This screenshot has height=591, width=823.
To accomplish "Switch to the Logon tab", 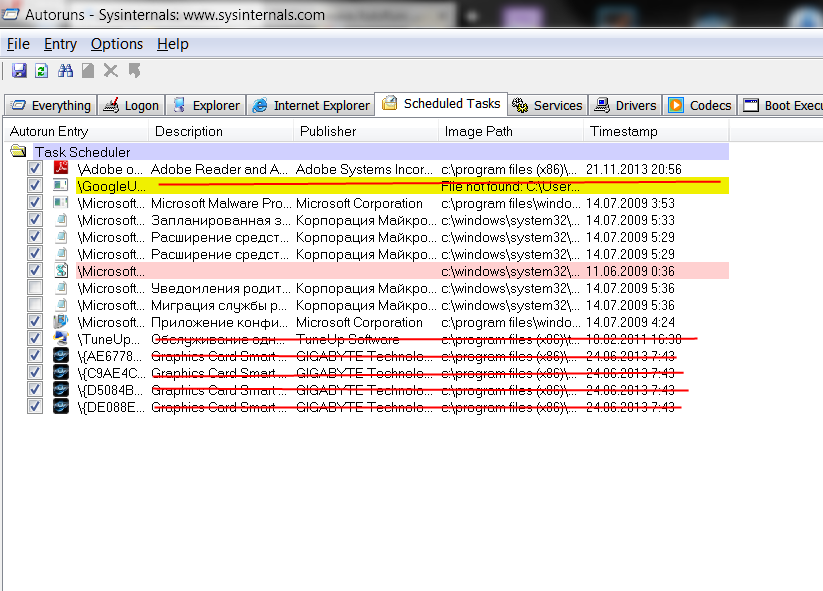I will [132, 105].
